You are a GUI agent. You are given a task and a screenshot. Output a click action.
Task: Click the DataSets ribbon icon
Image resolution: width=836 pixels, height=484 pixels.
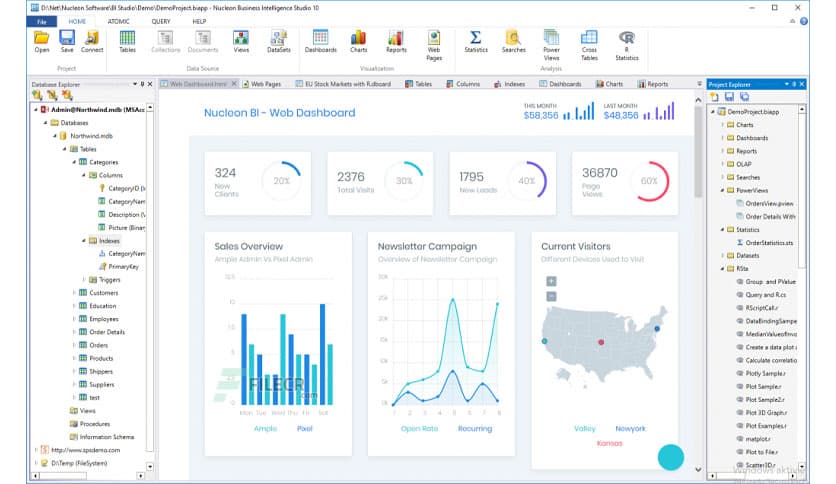click(x=279, y=42)
